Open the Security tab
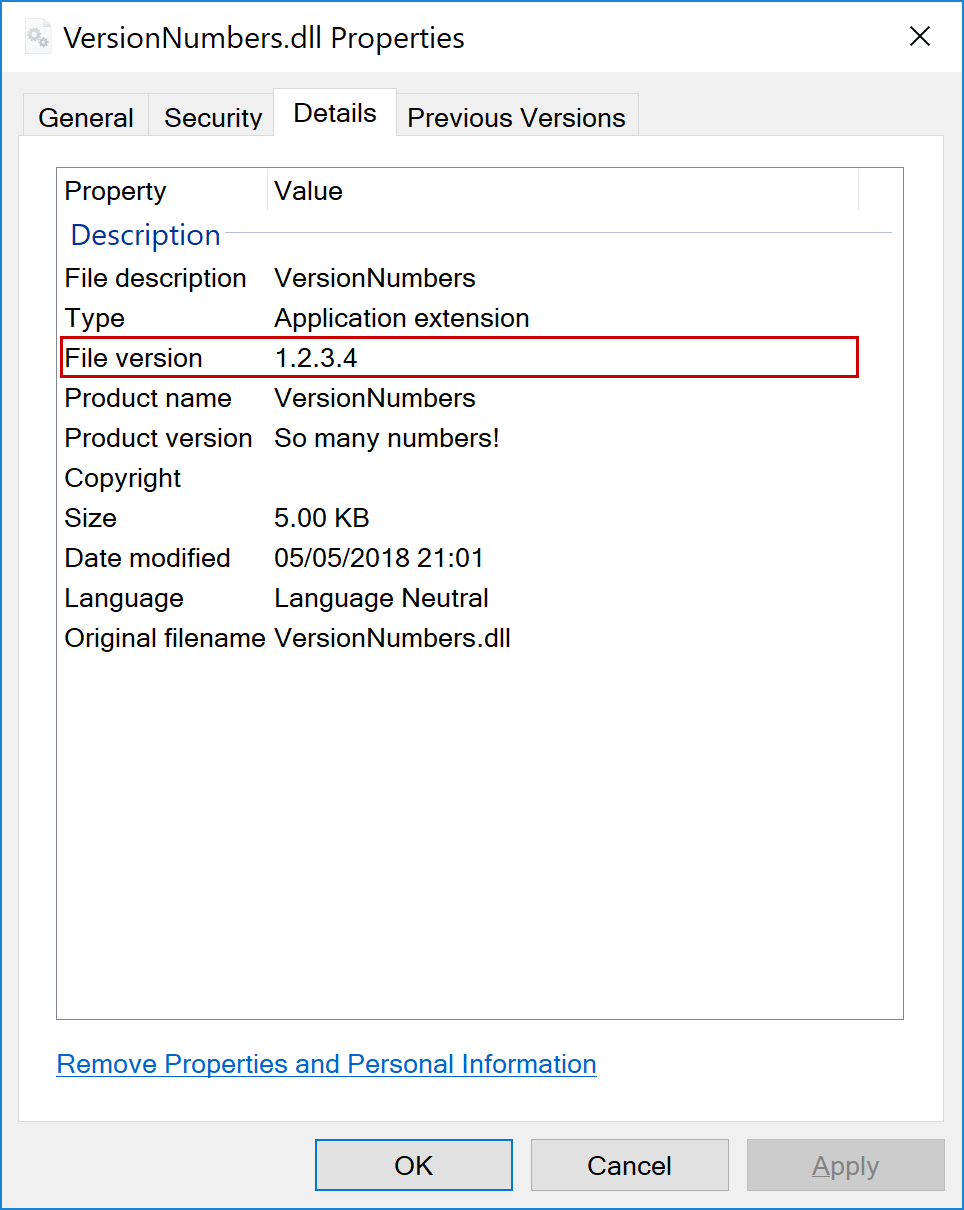The image size is (964, 1210). [x=213, y=117]
